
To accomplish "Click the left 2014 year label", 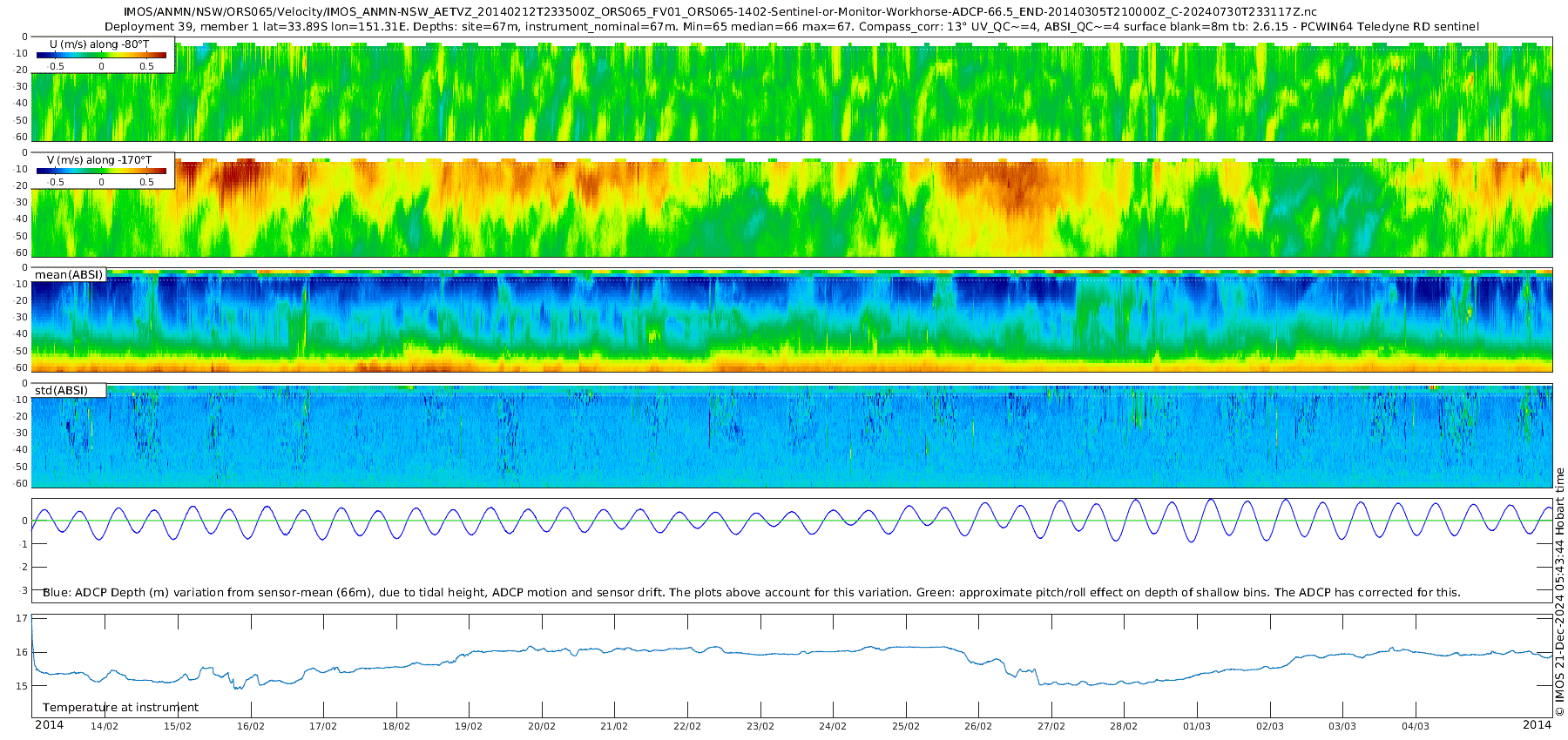I will coord(49,725).
